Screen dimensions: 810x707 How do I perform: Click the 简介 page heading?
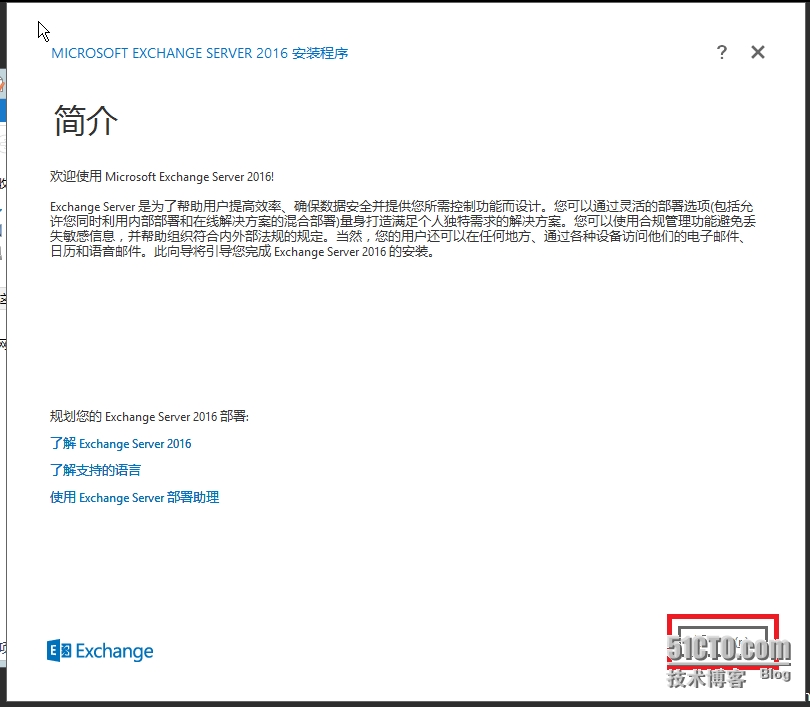tap(86, 121)
